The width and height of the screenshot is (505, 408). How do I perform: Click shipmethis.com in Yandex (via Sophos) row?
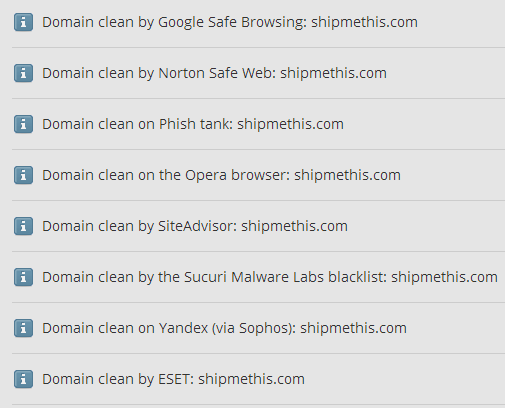pos(353,328)
